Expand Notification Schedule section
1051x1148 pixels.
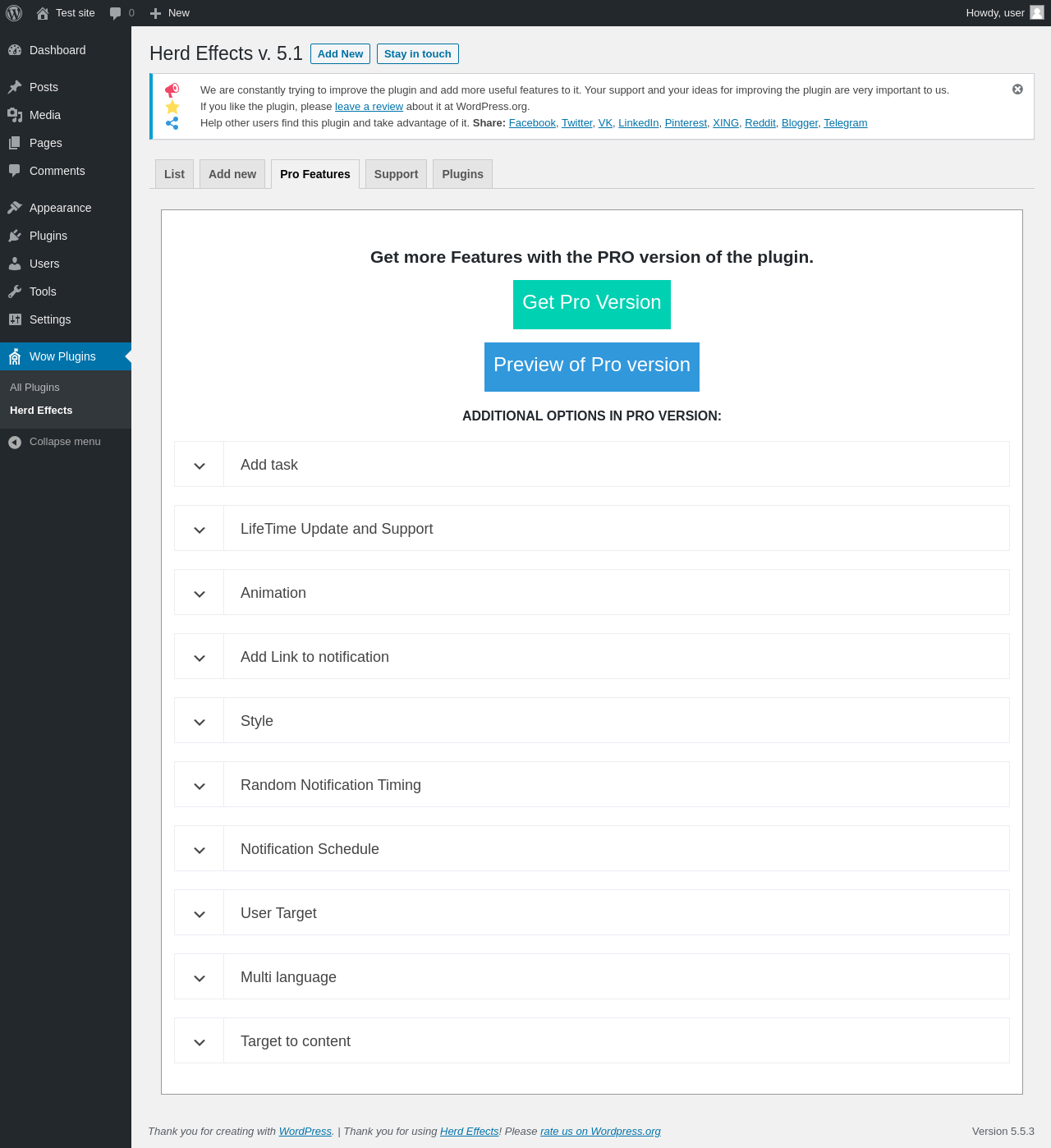click(x=592, y=848)
